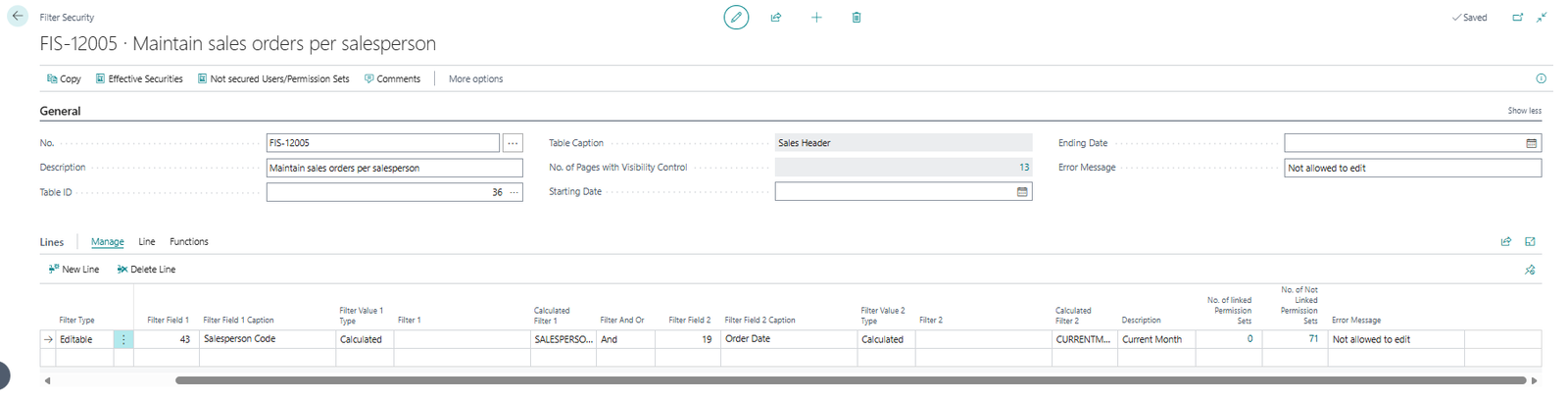The height and width of the screenshot is (399, 1568).
Task: Click Calculated Filter 1 SALESPERSO cell
Action: (x=563, y=339)
